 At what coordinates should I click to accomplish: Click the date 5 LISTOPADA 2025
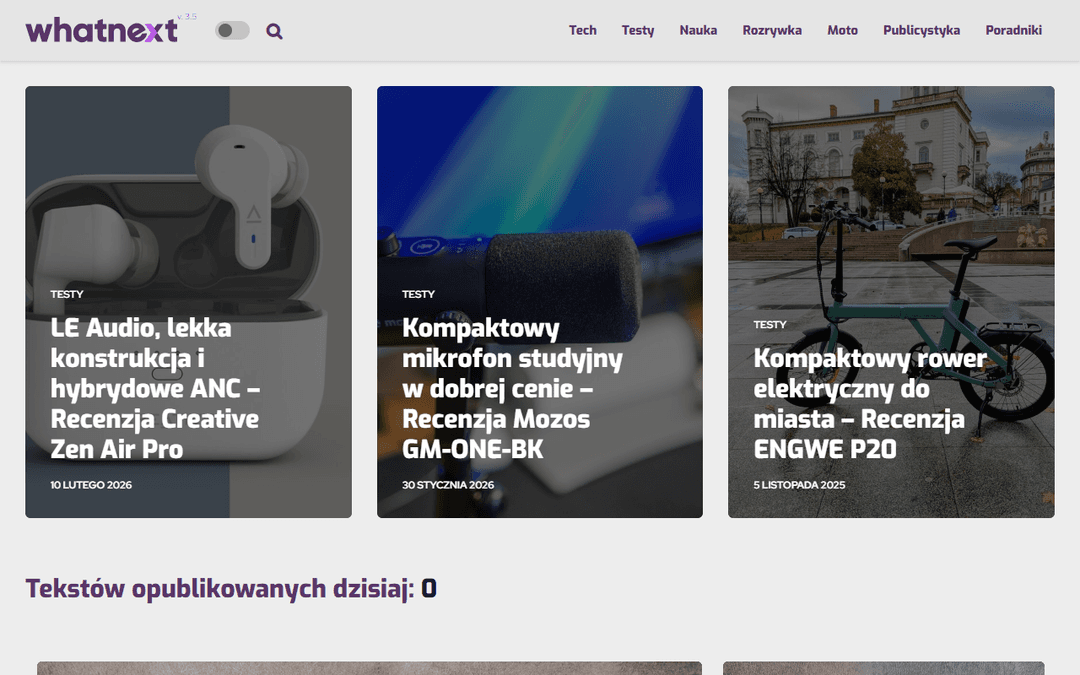coord(799,485)
